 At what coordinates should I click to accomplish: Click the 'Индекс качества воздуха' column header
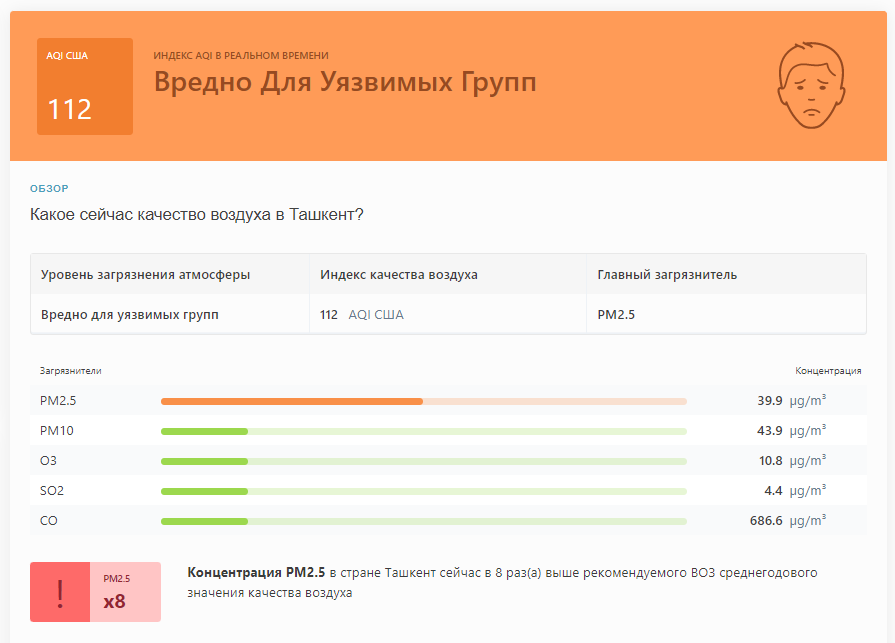(x=398, y=274)
